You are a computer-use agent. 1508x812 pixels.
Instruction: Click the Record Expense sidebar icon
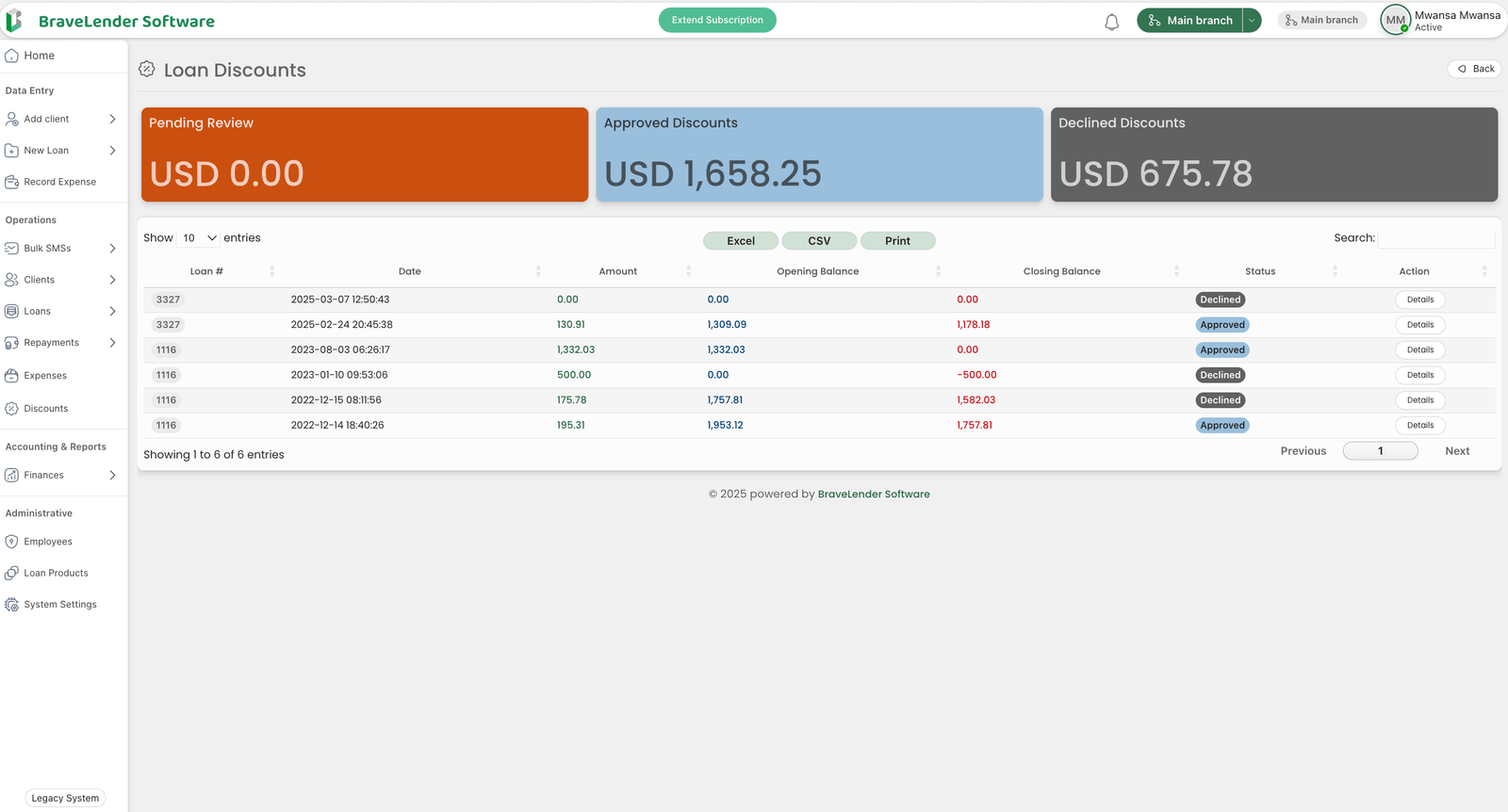11,182
